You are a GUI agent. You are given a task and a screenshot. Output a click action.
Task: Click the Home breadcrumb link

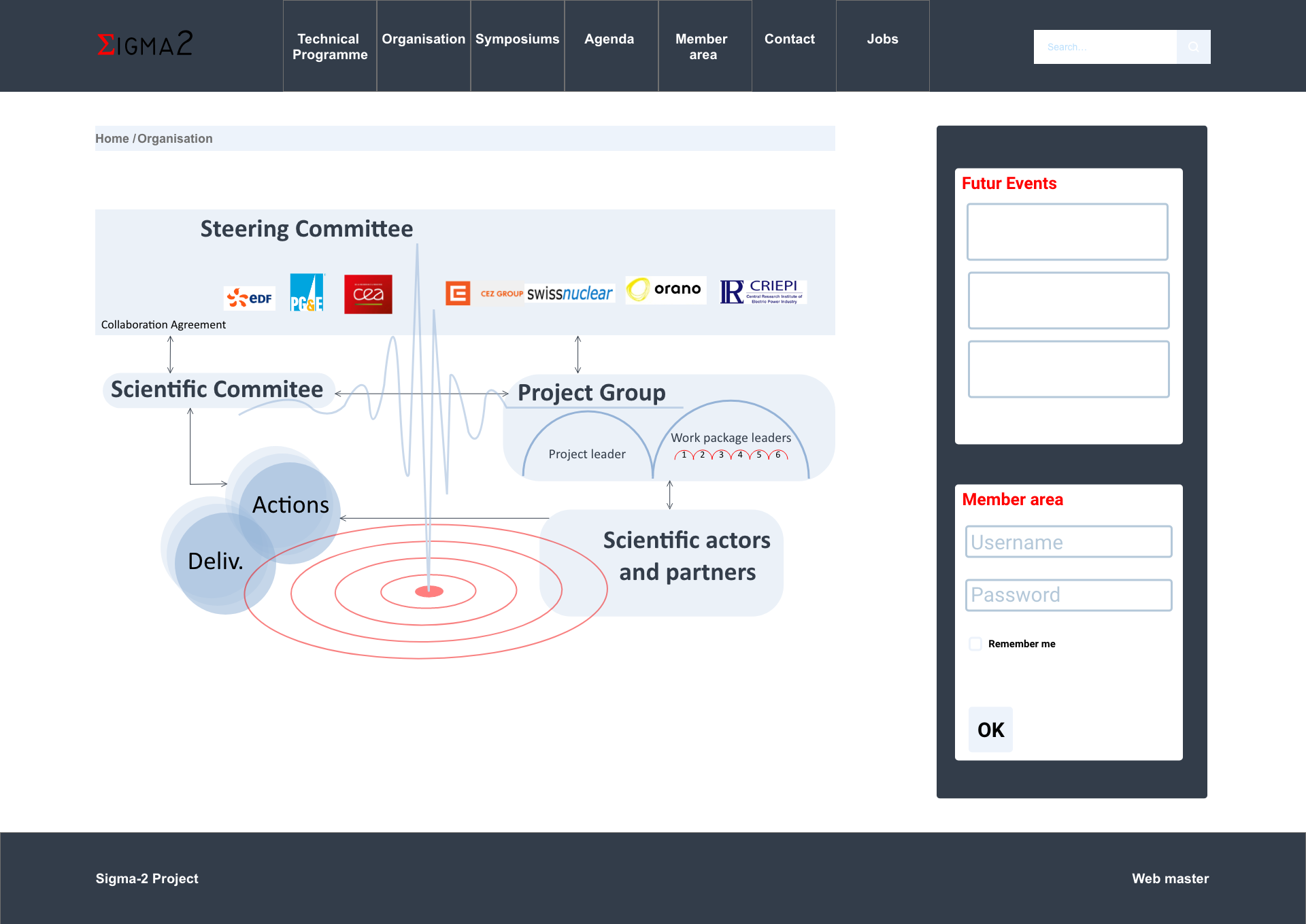[112, 139]
